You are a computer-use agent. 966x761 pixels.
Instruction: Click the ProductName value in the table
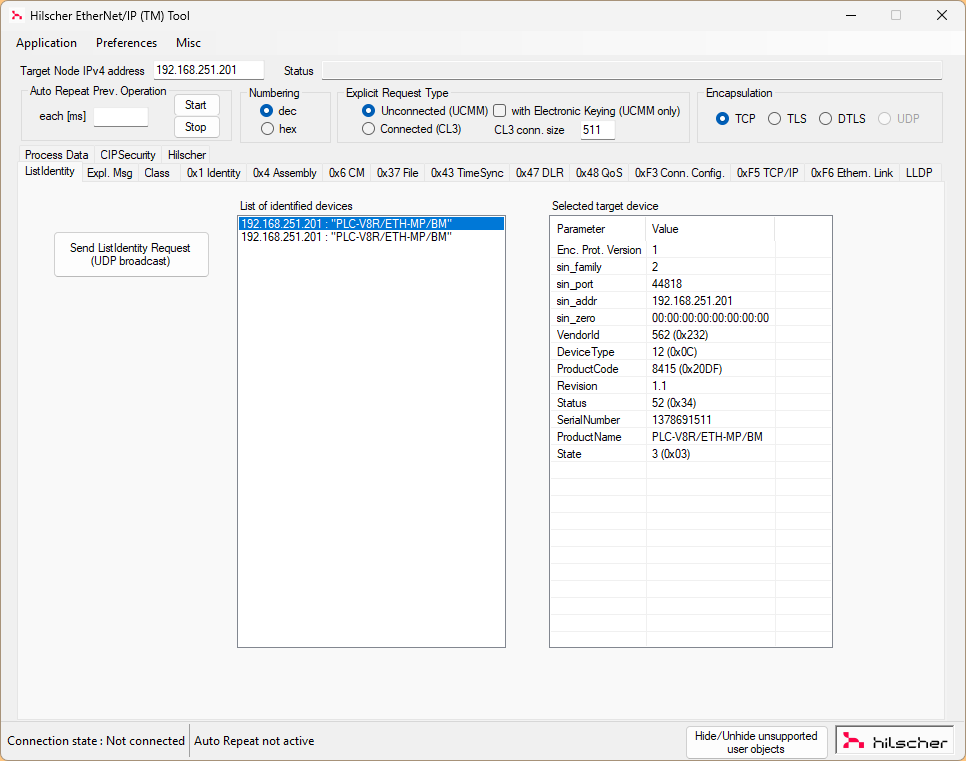coord(707,437)
